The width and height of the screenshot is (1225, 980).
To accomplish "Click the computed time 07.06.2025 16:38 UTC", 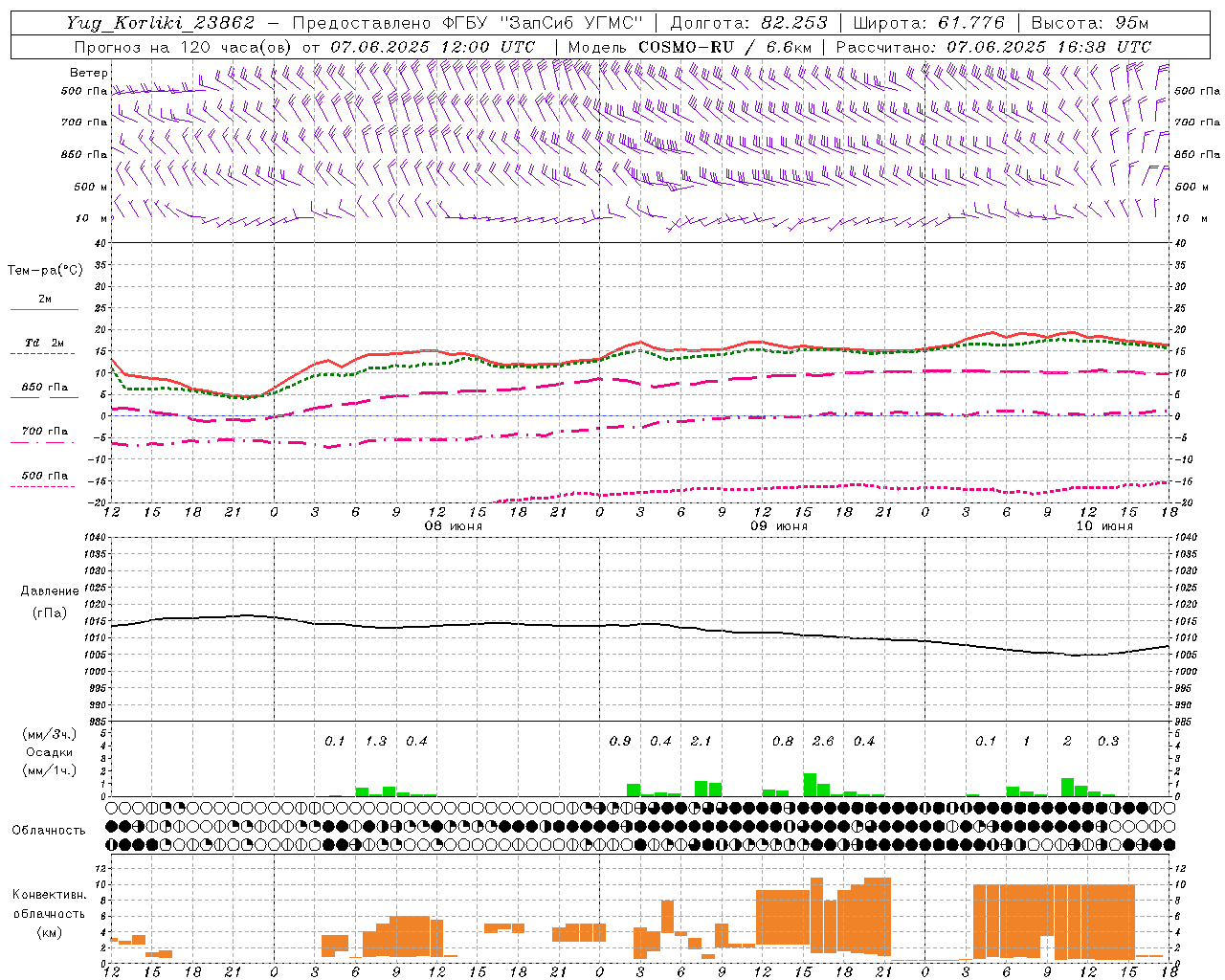I will (1048, 47).
